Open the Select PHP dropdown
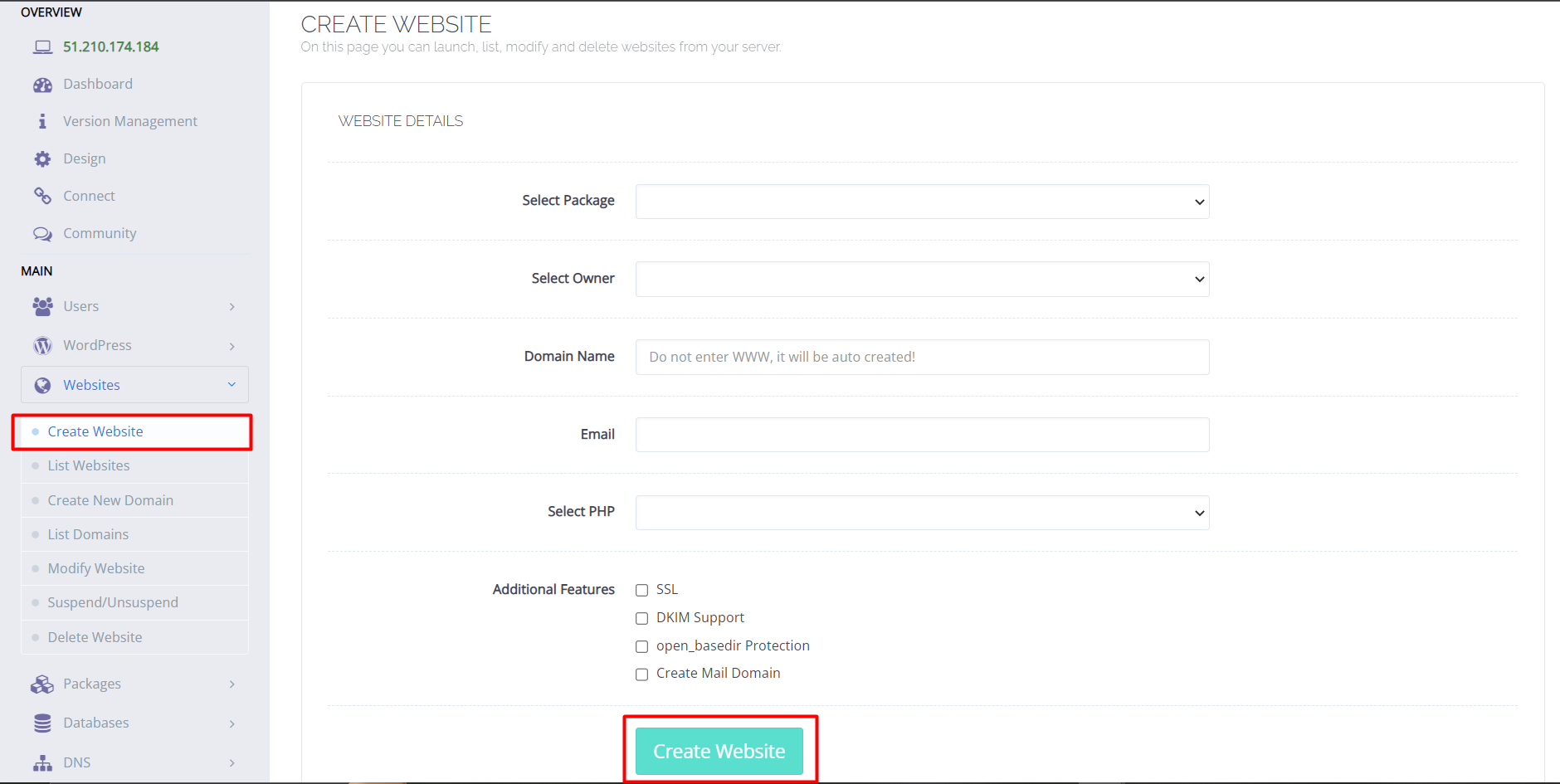 tap(921, 513)
